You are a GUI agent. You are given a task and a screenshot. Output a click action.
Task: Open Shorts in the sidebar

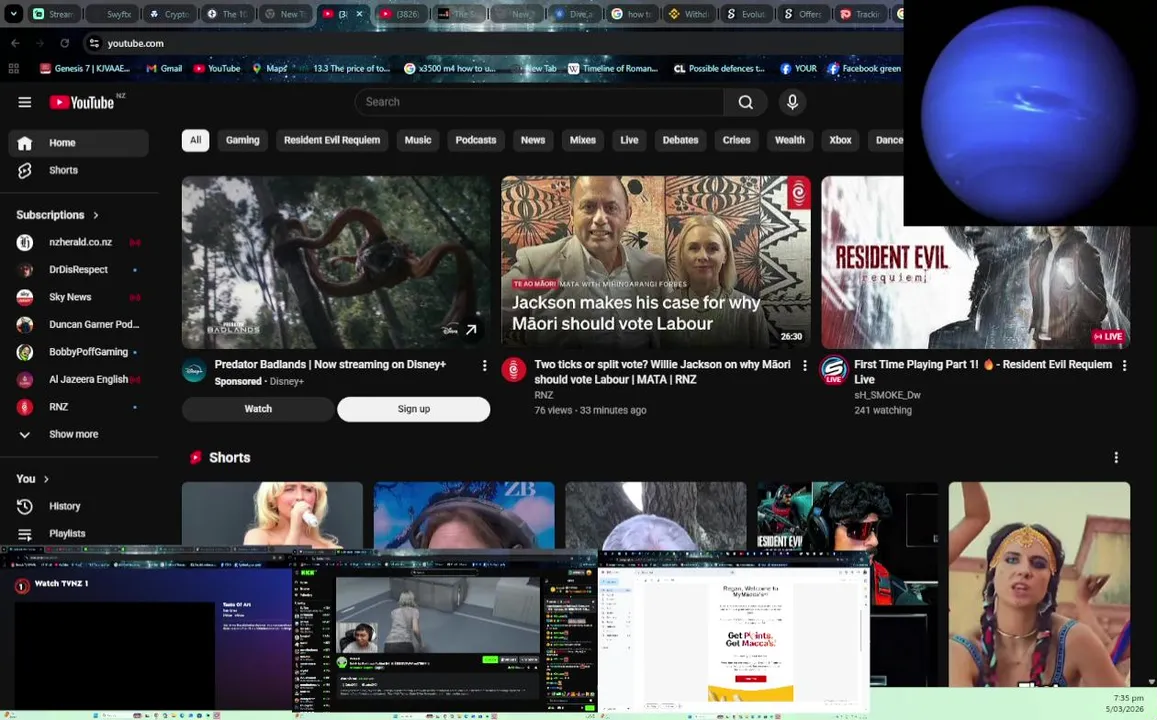click(78, 170)
